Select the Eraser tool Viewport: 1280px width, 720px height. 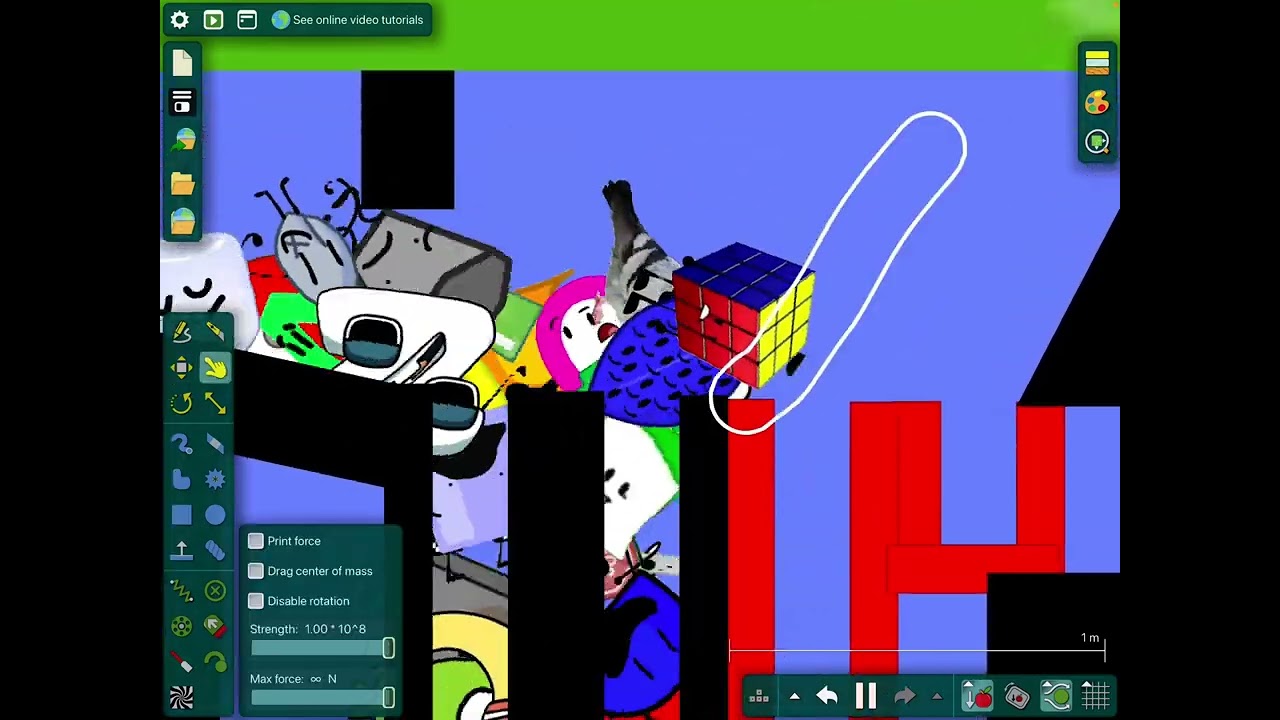tap(215, 443)
